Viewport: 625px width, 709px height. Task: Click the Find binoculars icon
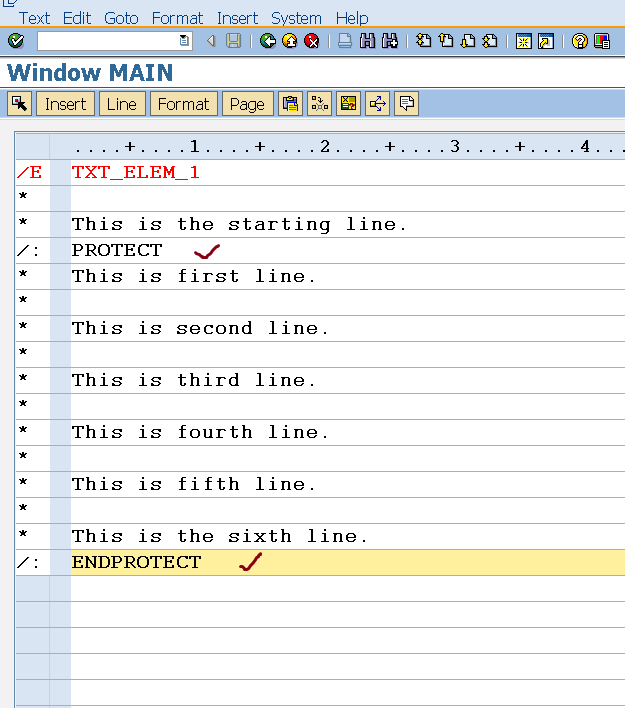367,41
